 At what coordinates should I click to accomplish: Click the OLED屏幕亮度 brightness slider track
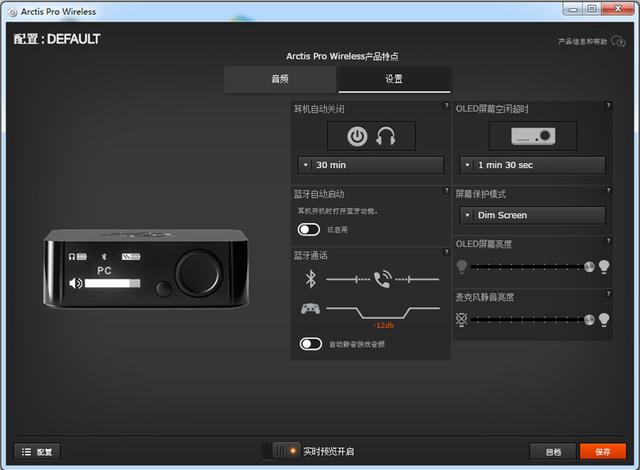click(527, 267)
